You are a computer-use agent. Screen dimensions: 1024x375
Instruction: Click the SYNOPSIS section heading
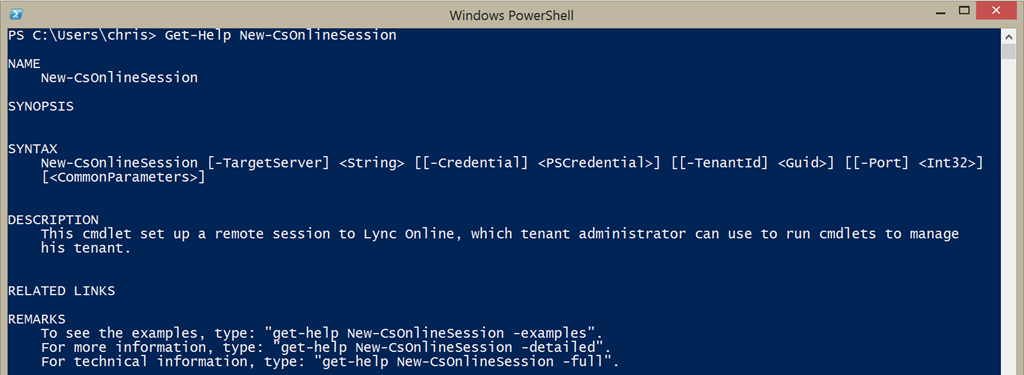click(40, 106)
